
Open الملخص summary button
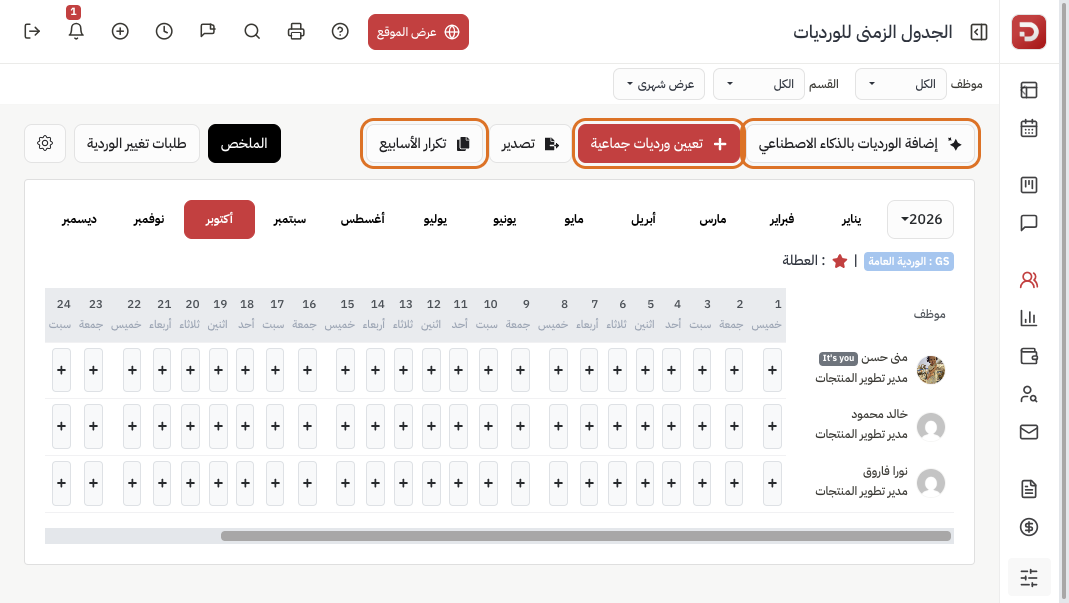[x=244, y=143]
